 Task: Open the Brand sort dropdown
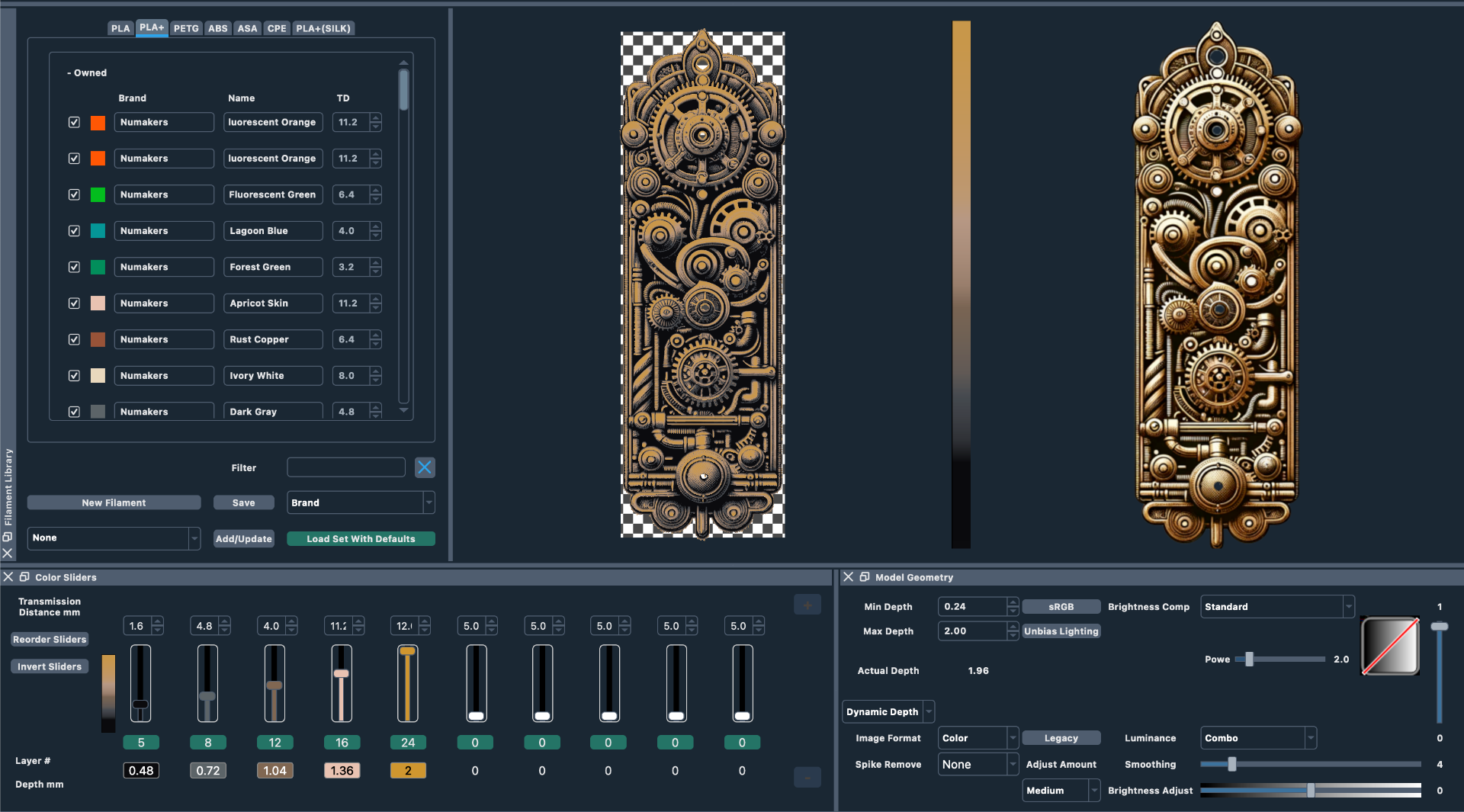pos(361,502)
